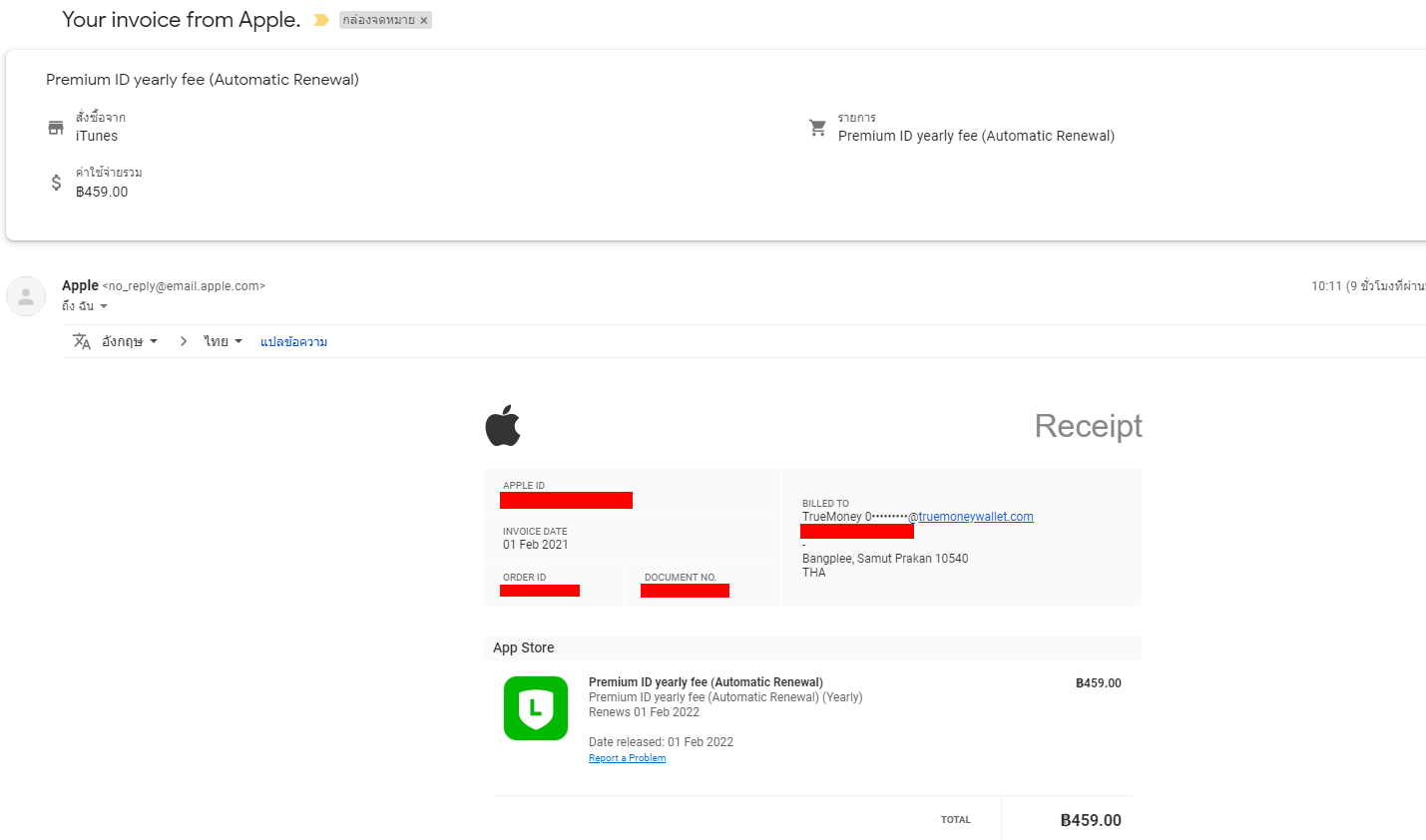The width and height of the screenshot is (1426, 840).
Task: Open the อังกฤษ source language dropdown
Action: (x=130, y=341)
